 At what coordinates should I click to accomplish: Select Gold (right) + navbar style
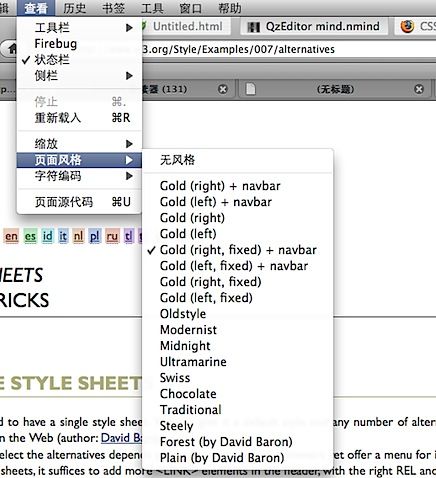237,186
